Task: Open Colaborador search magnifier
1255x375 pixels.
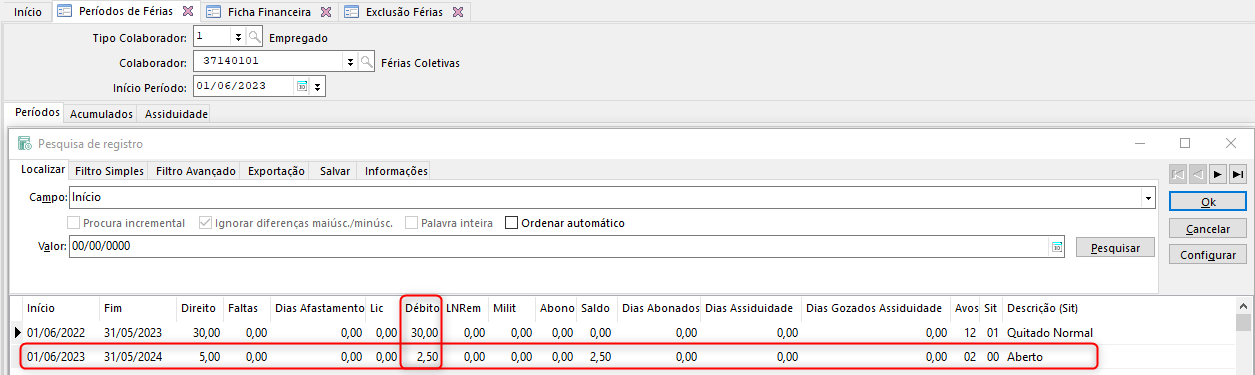Action: coord(367,62)
